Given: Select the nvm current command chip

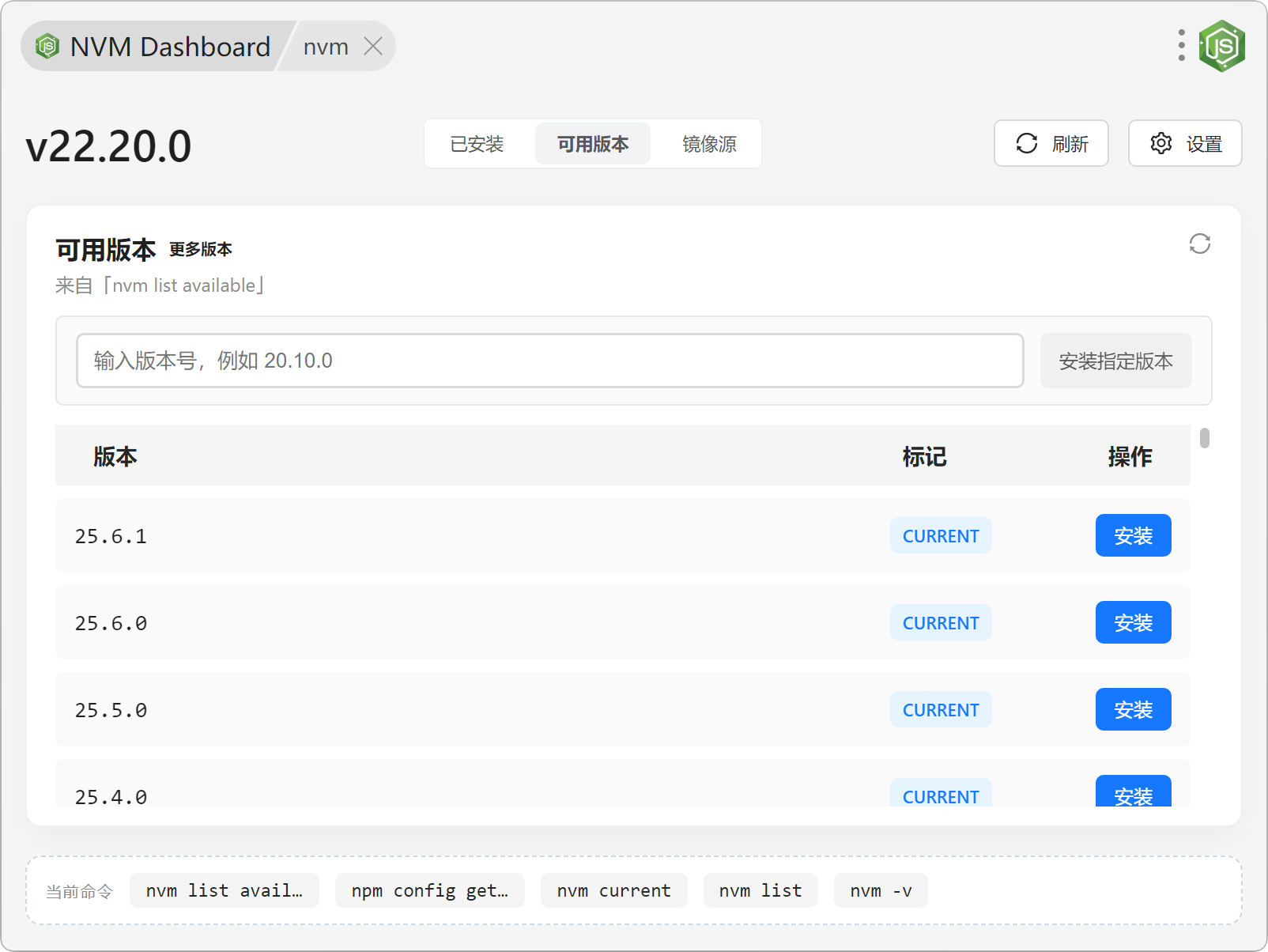Looking at the screenshot, I should (x=613, y=891).
